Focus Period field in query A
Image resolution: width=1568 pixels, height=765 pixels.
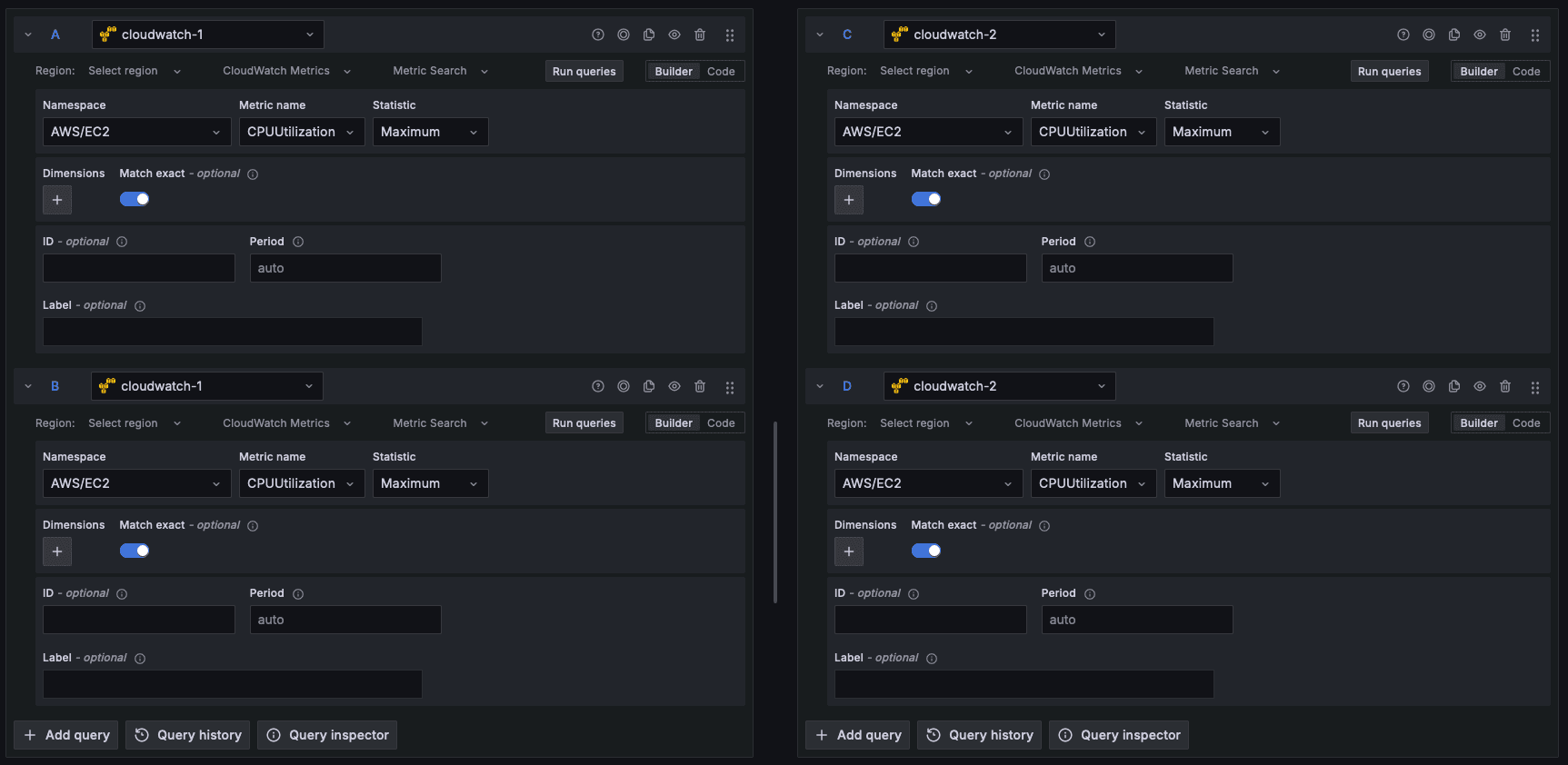coord(345,268)
